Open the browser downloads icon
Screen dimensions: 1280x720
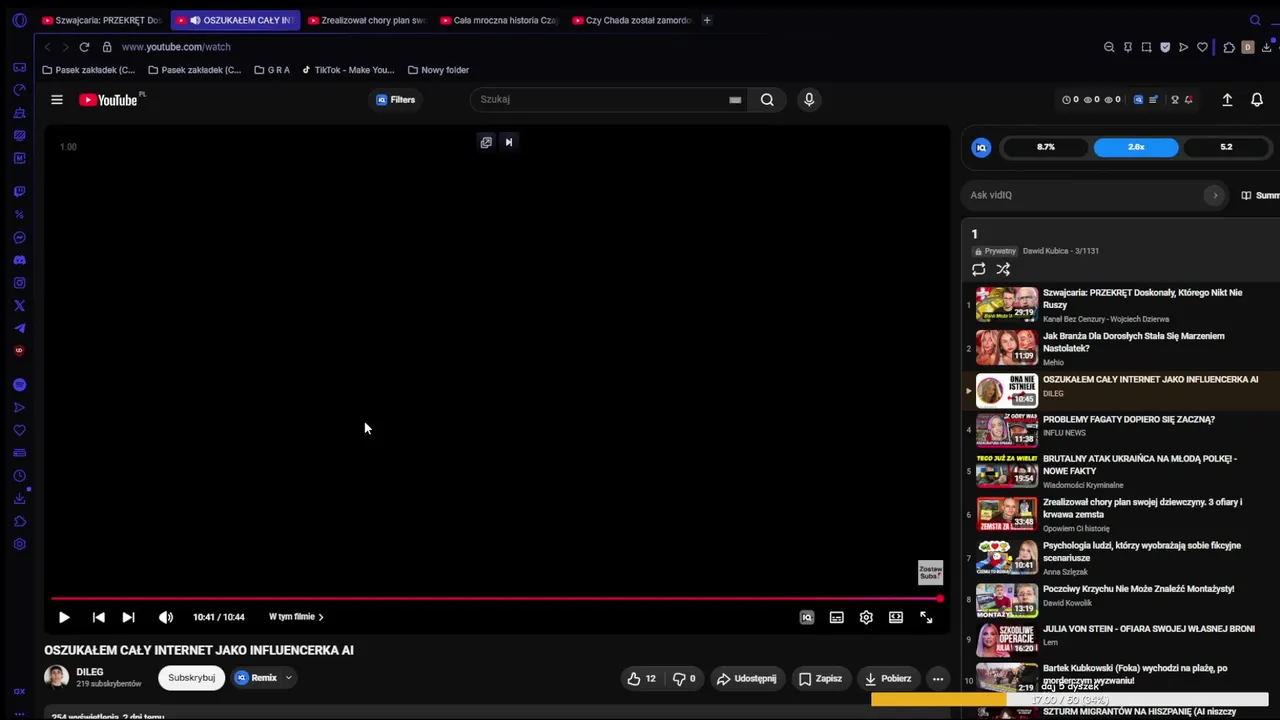(1267, 47)
